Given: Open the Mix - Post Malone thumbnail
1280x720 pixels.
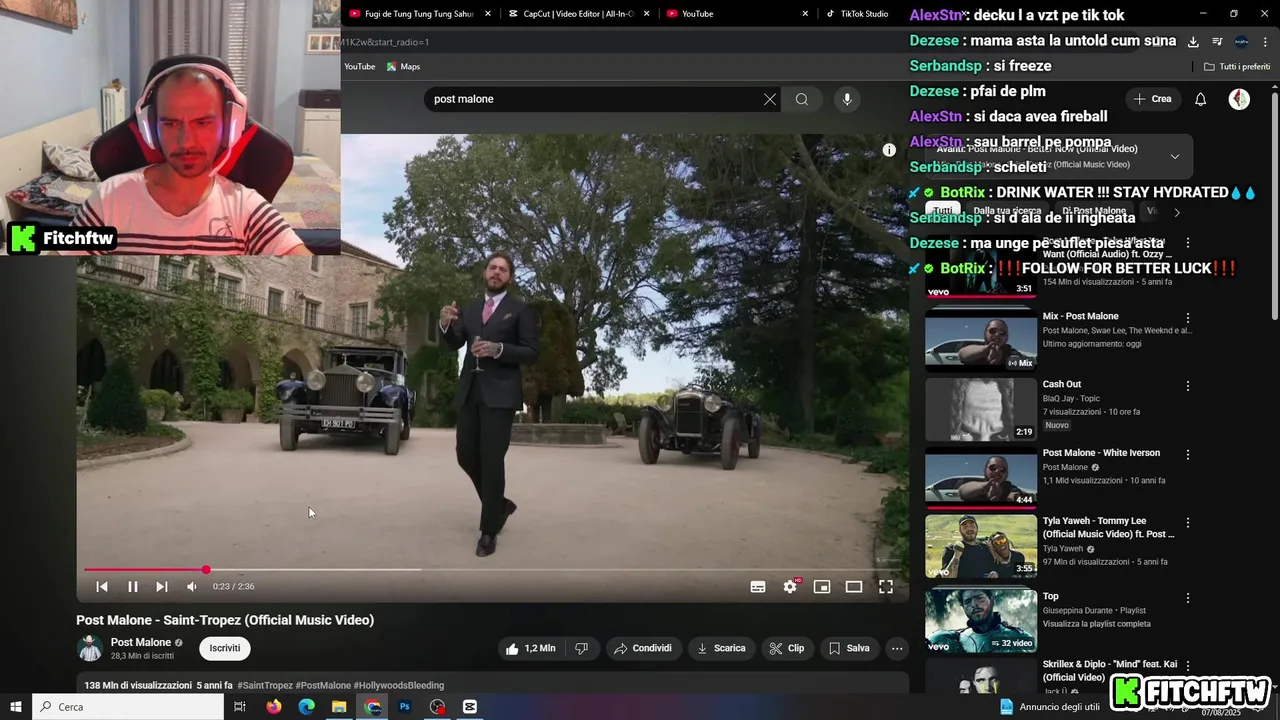Looking at the screenshot, I should click(x=981, y=340).
